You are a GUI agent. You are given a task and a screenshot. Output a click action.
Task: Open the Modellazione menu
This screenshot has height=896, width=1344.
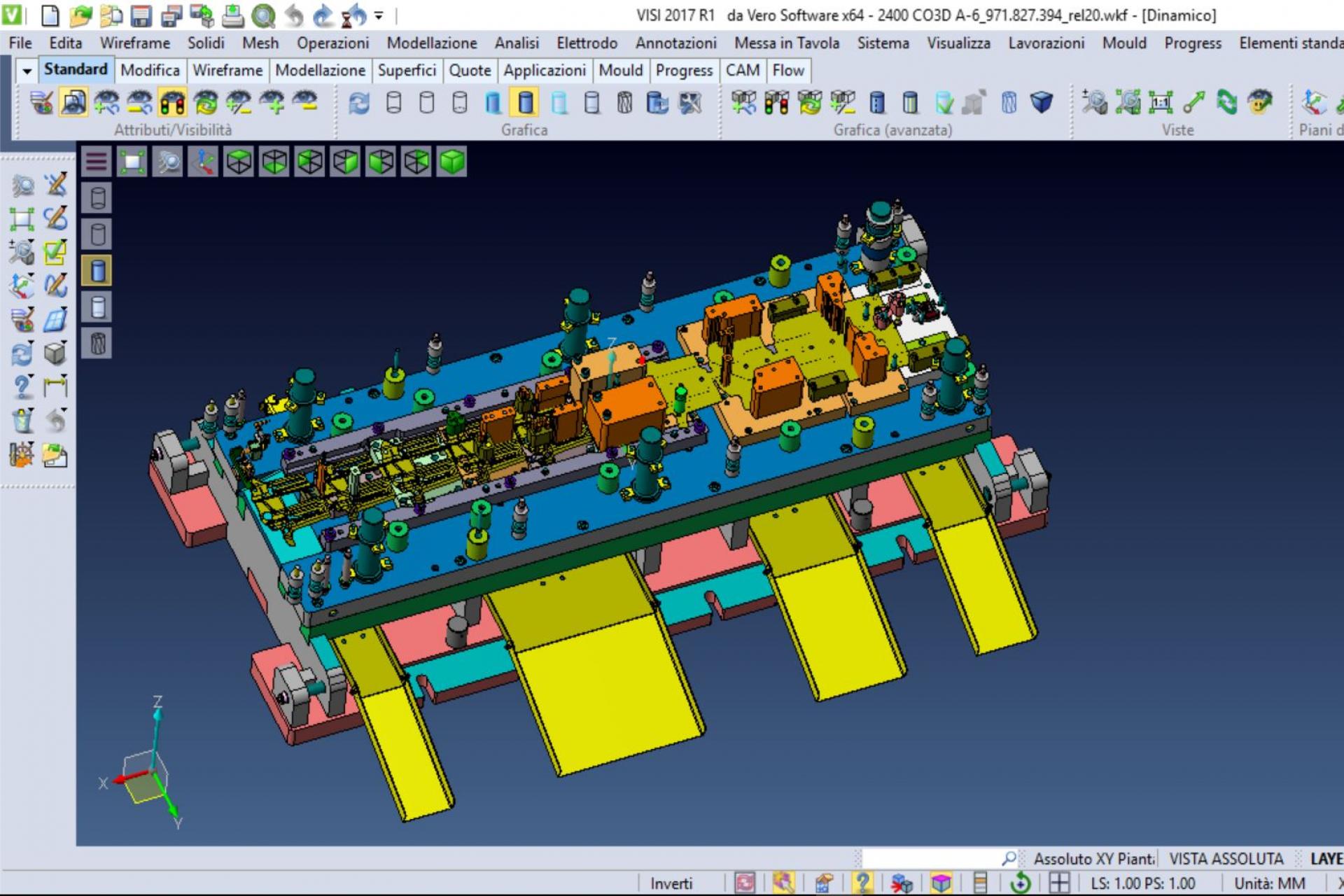click(x=432, y=43)
